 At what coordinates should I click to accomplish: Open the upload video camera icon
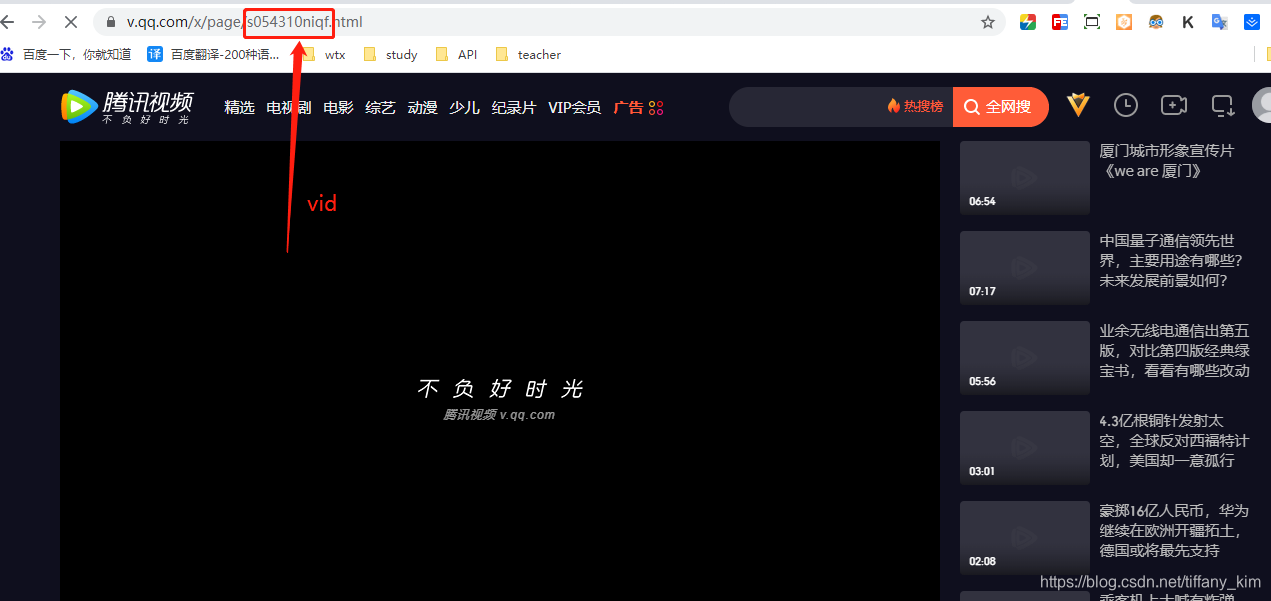pos(1173,105)
